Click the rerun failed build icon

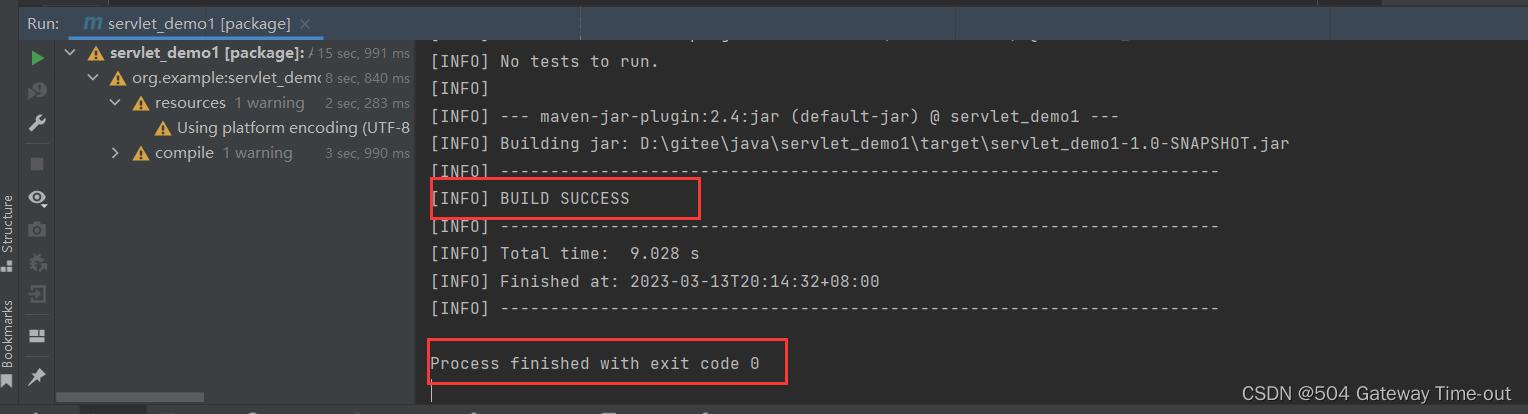(x=37, y=91)
